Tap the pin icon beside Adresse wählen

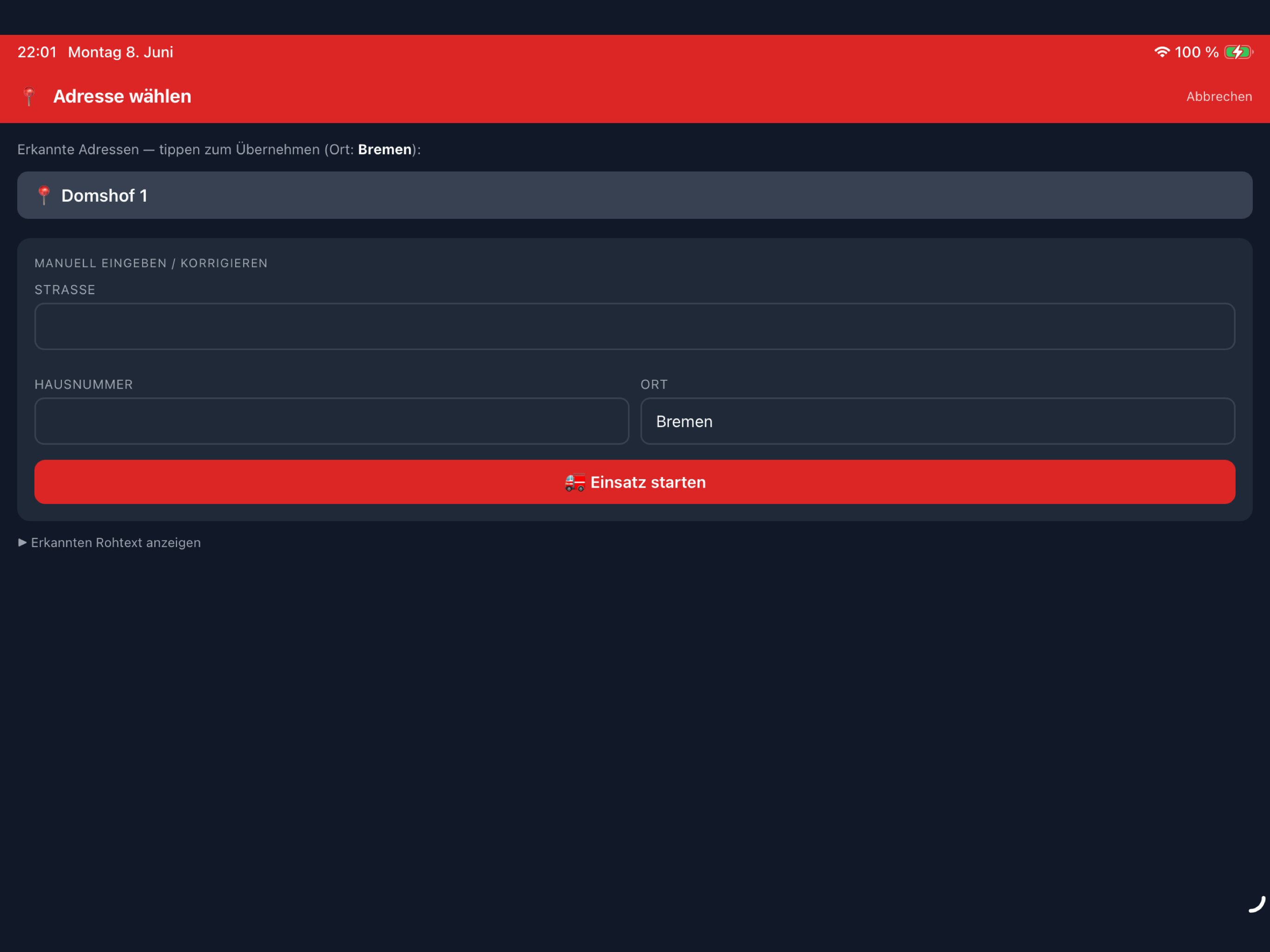(x=29, y=97)
